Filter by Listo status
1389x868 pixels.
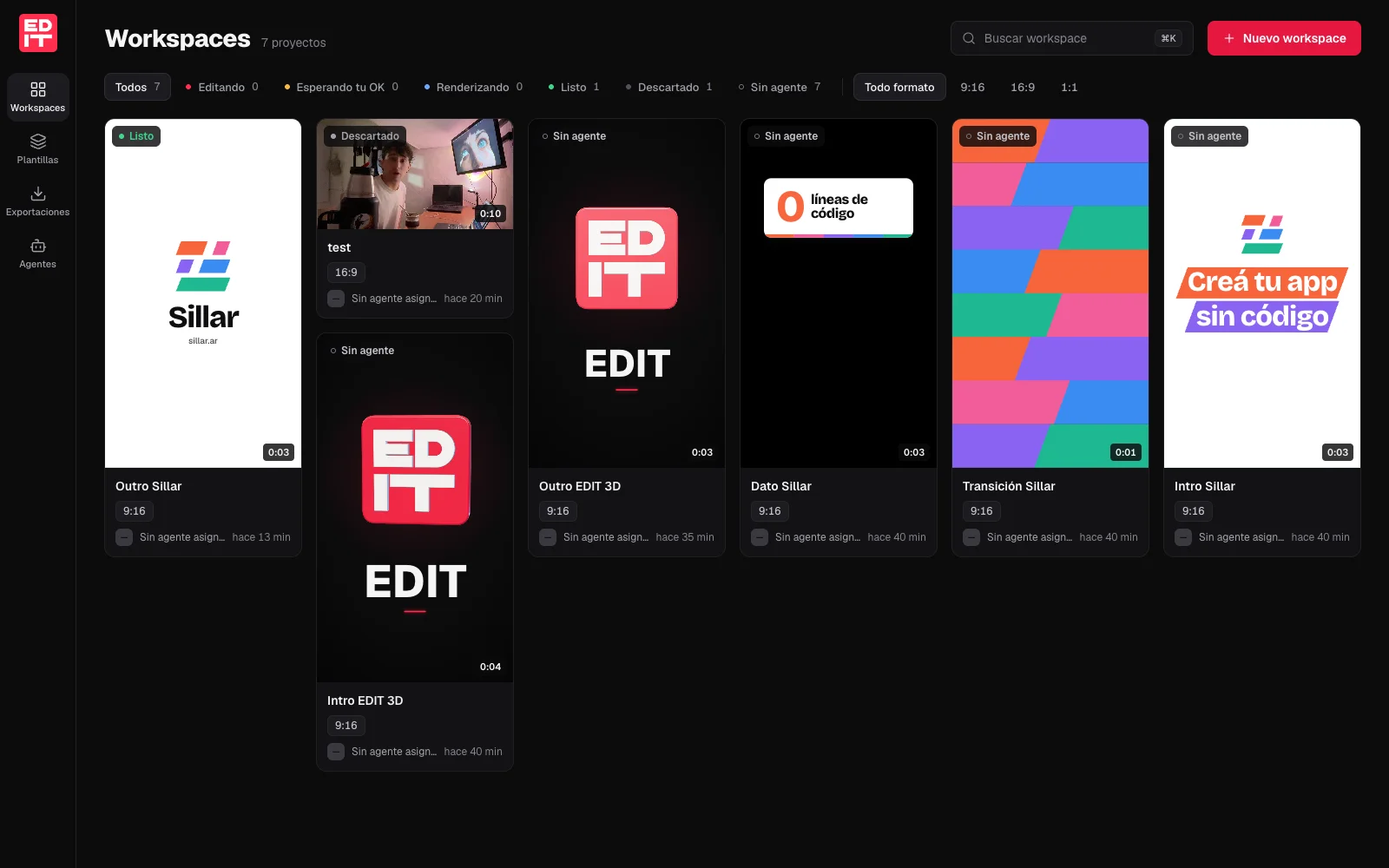[x=574, y=87]
